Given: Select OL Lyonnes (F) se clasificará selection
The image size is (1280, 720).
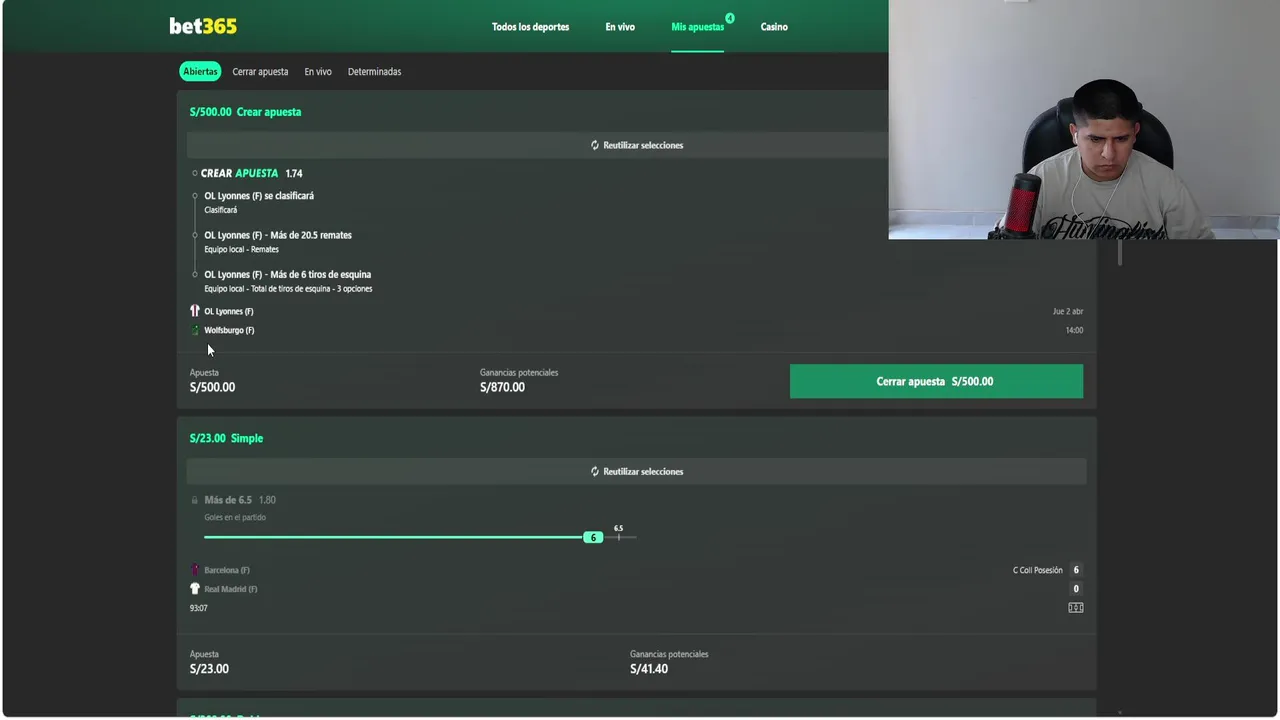Looking at the screenshot, I should [x=259, y=196].
